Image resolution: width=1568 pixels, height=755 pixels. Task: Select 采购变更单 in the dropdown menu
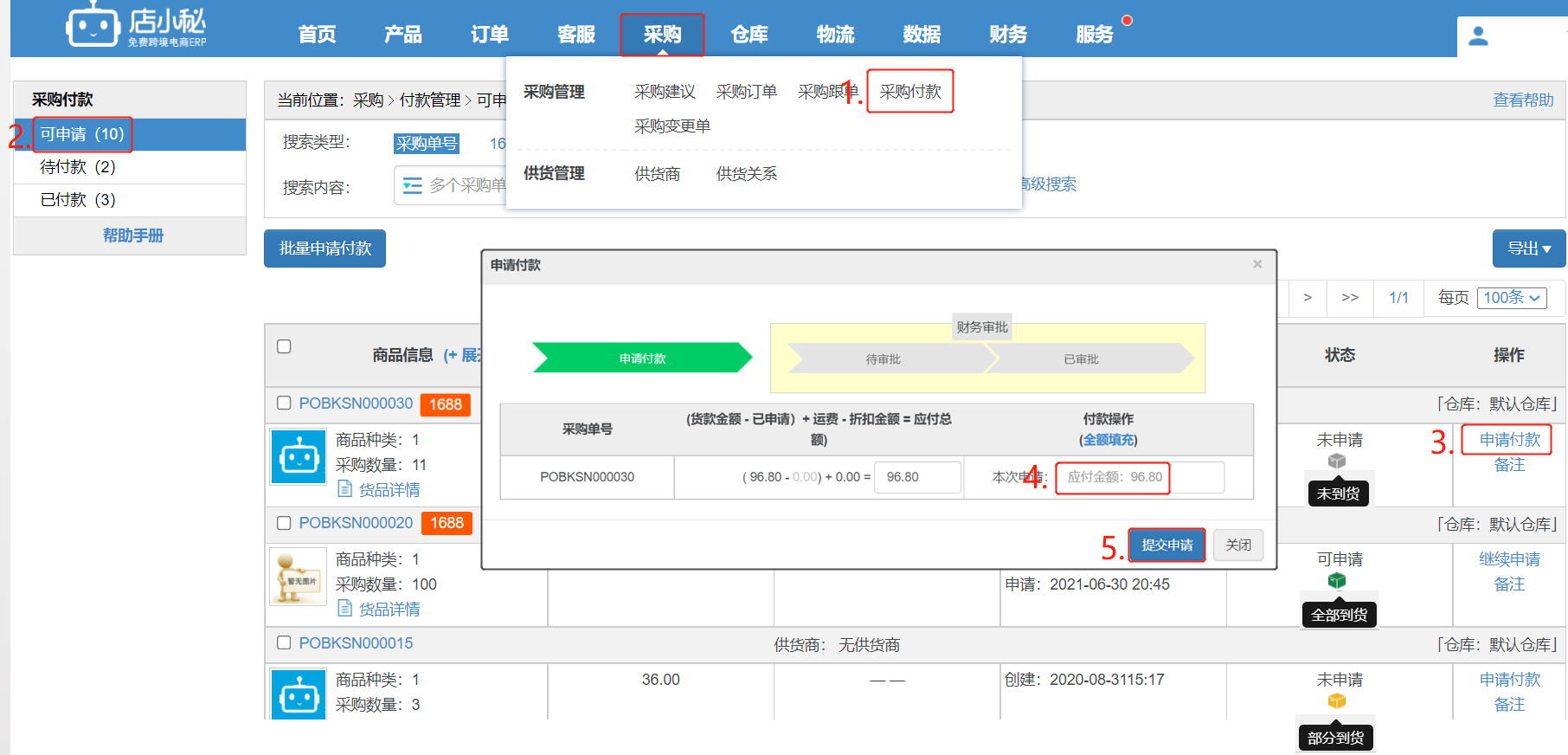coord(672,126)
